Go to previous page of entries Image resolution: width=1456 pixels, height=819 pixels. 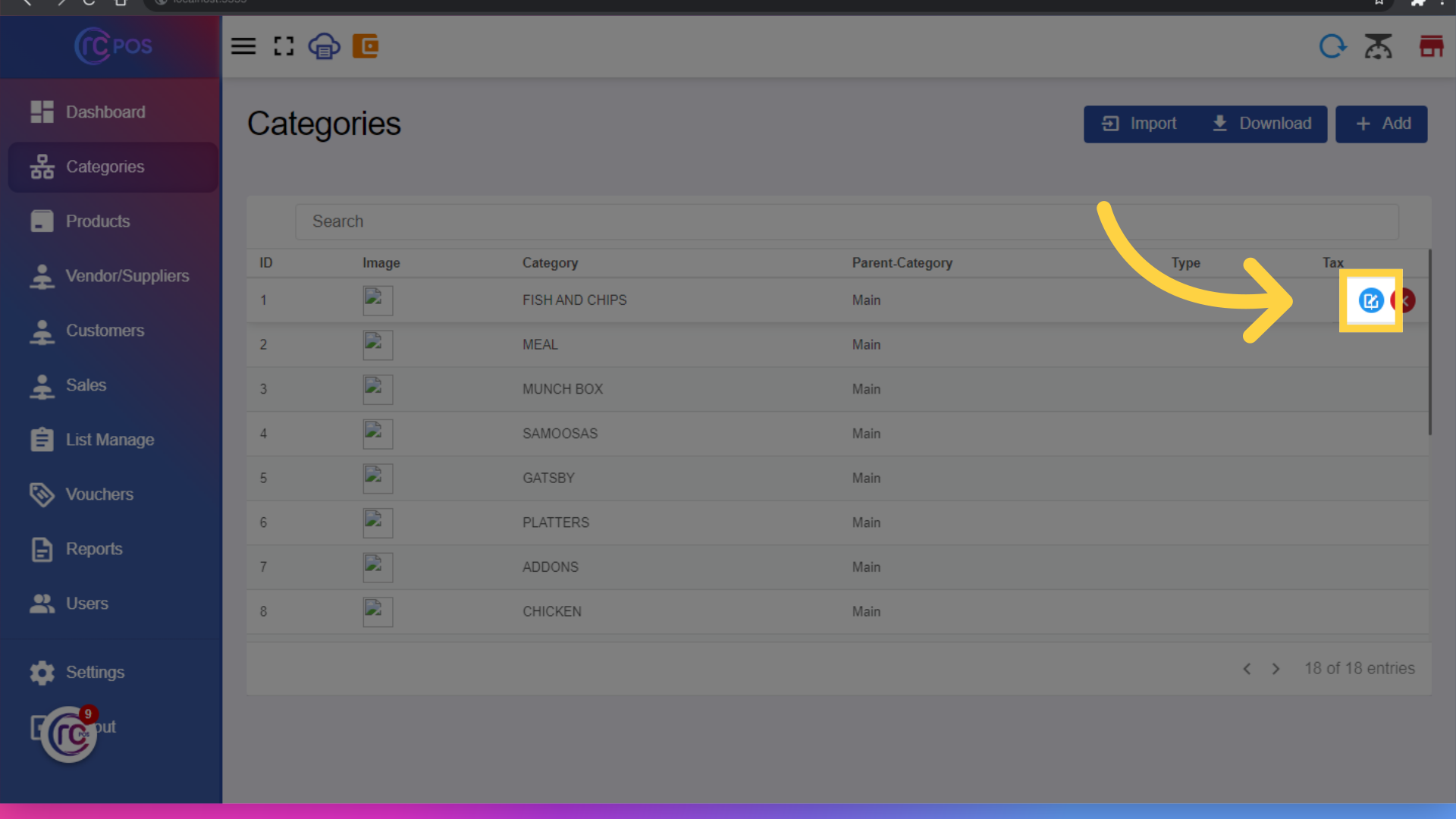(x=1247, y=669)
